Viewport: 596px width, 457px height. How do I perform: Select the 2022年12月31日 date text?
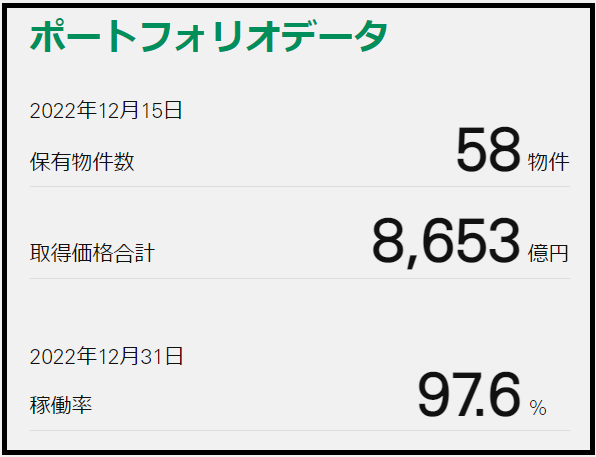(x=106, y=357)
